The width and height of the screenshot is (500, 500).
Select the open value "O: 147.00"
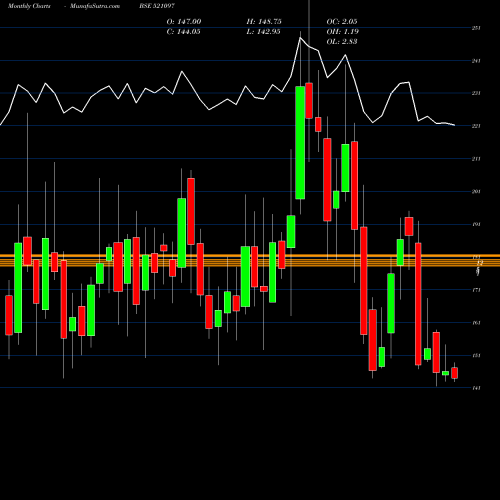[184, 22]
